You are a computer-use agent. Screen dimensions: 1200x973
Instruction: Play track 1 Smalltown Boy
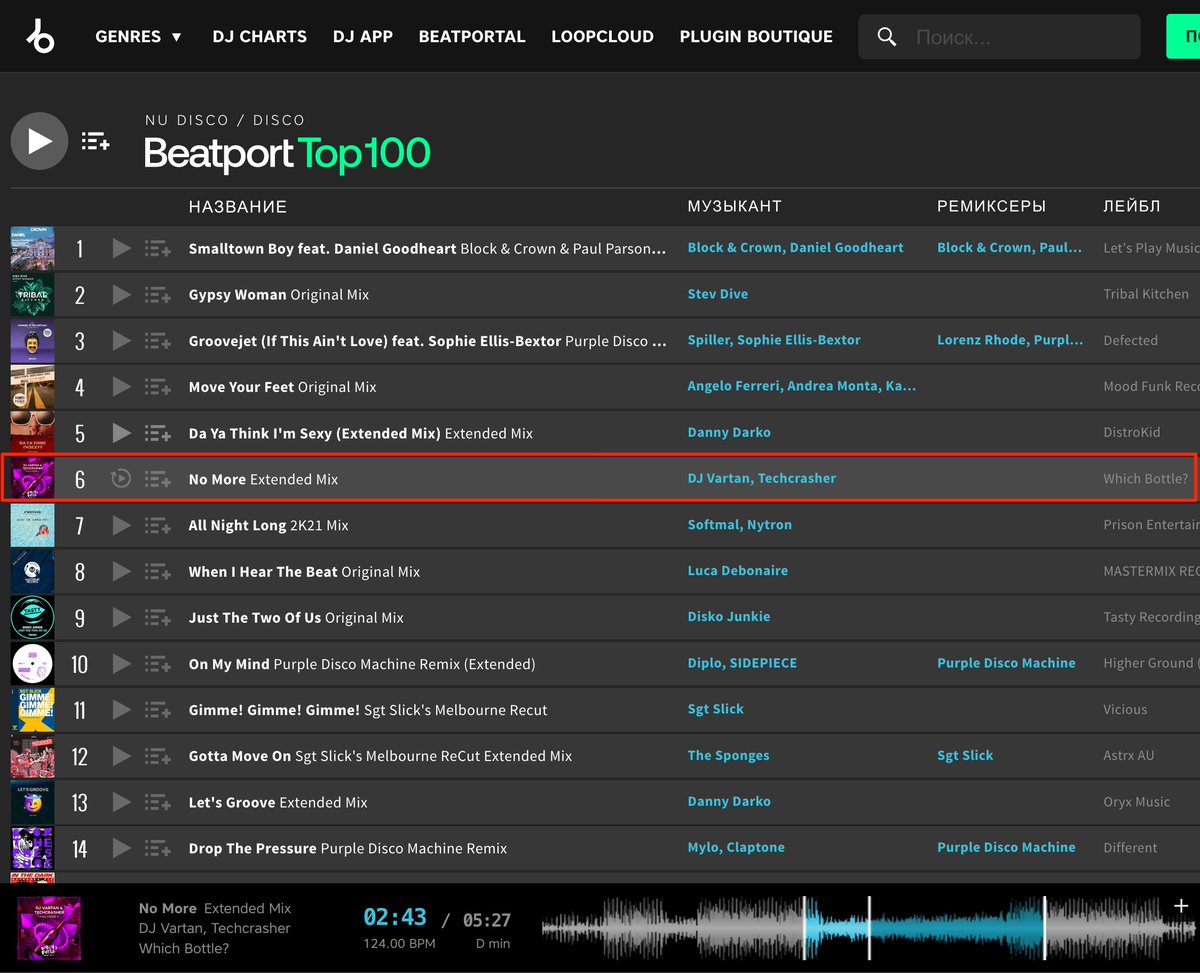click(121, 248)
